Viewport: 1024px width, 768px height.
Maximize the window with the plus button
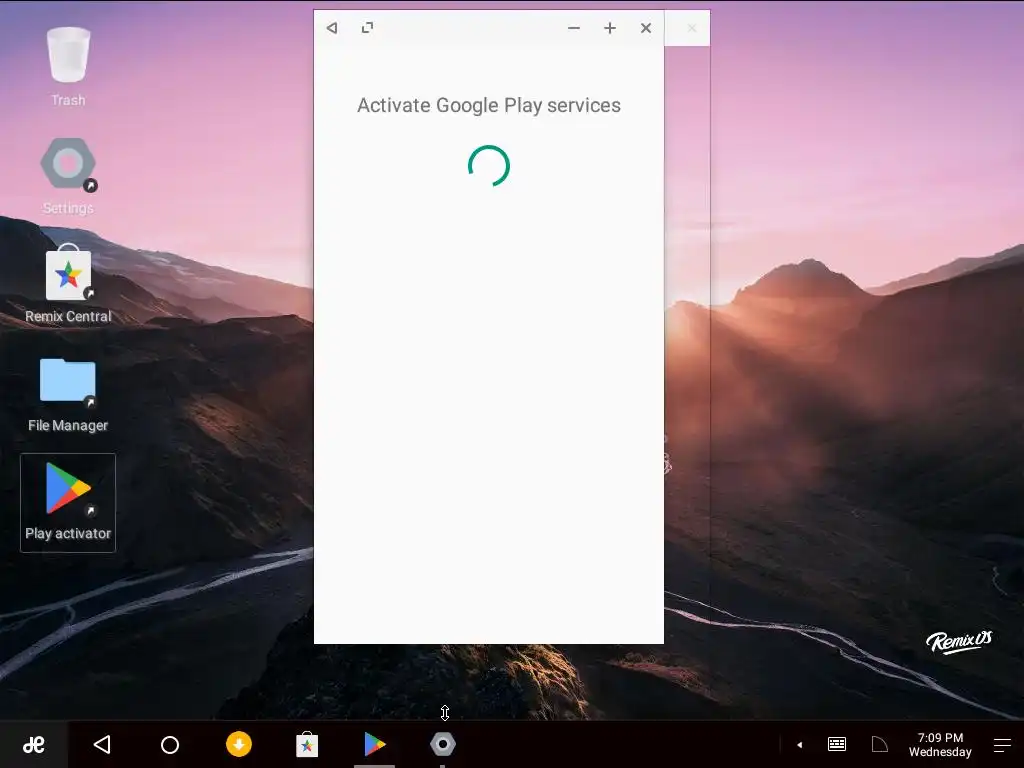[610, 28]
